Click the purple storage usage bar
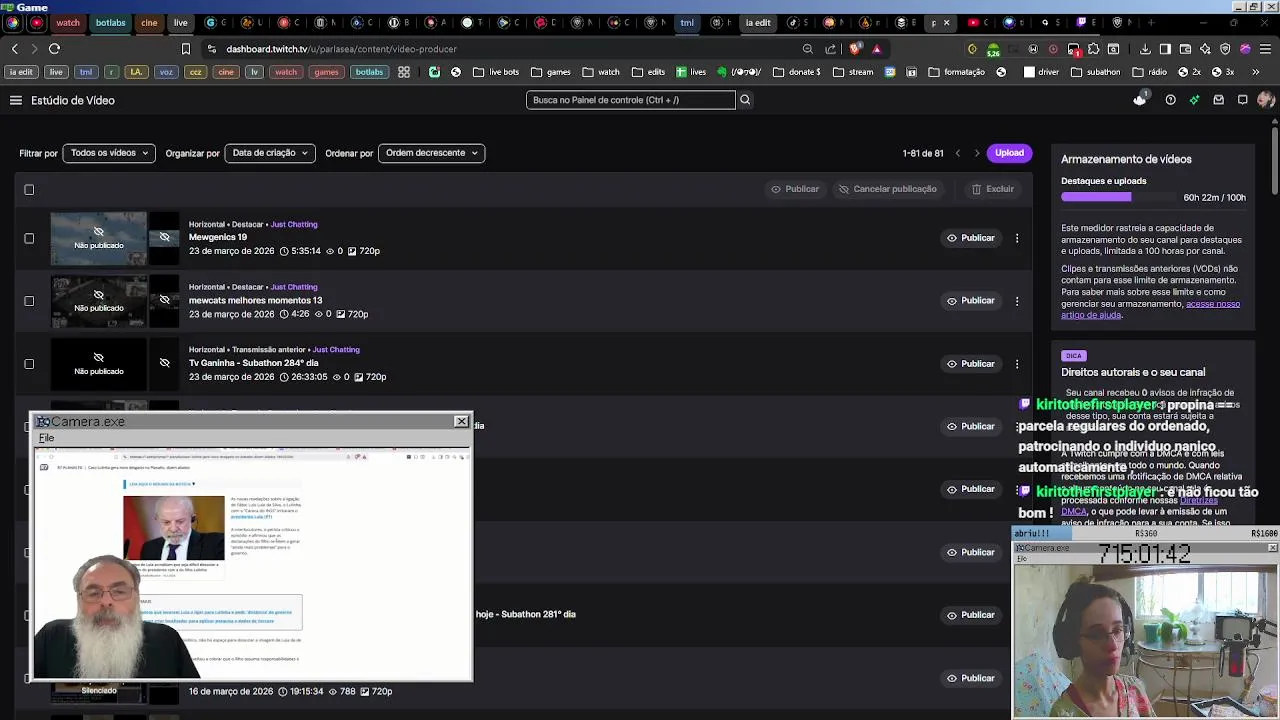This screenshot has height=720, width=1280. coord(1096,197)
